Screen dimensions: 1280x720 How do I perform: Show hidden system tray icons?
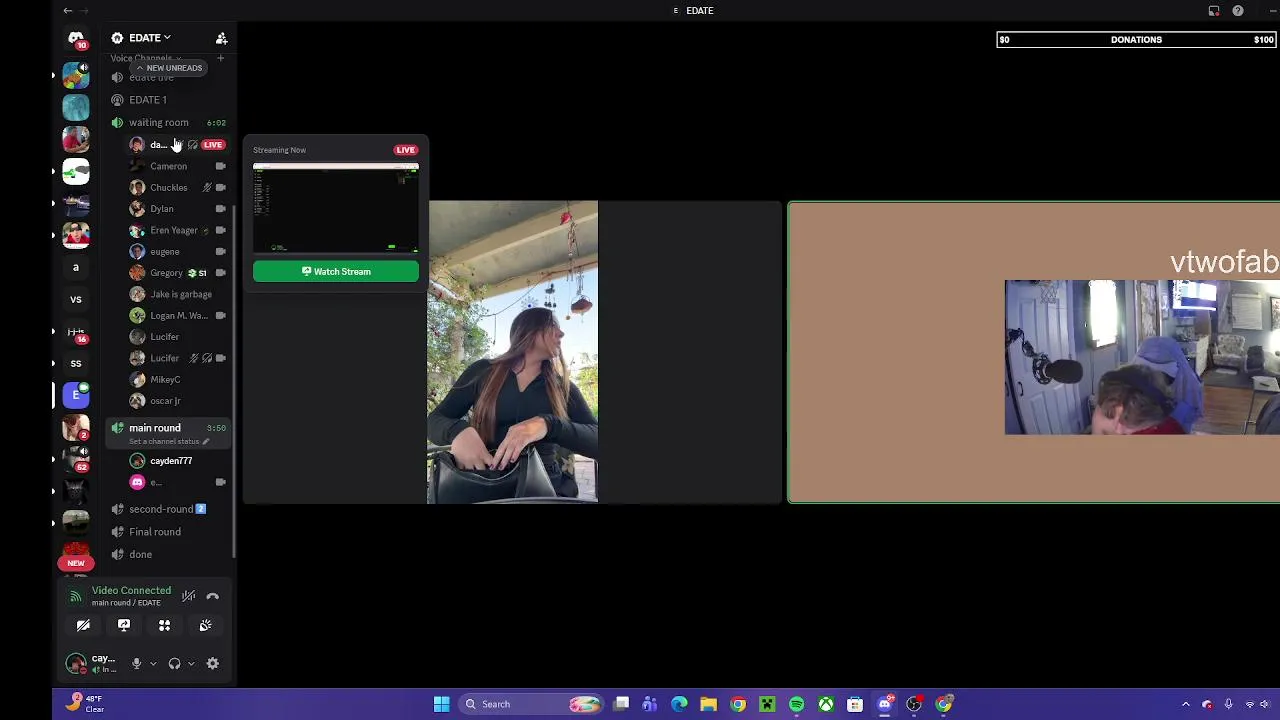[1186, 704]
